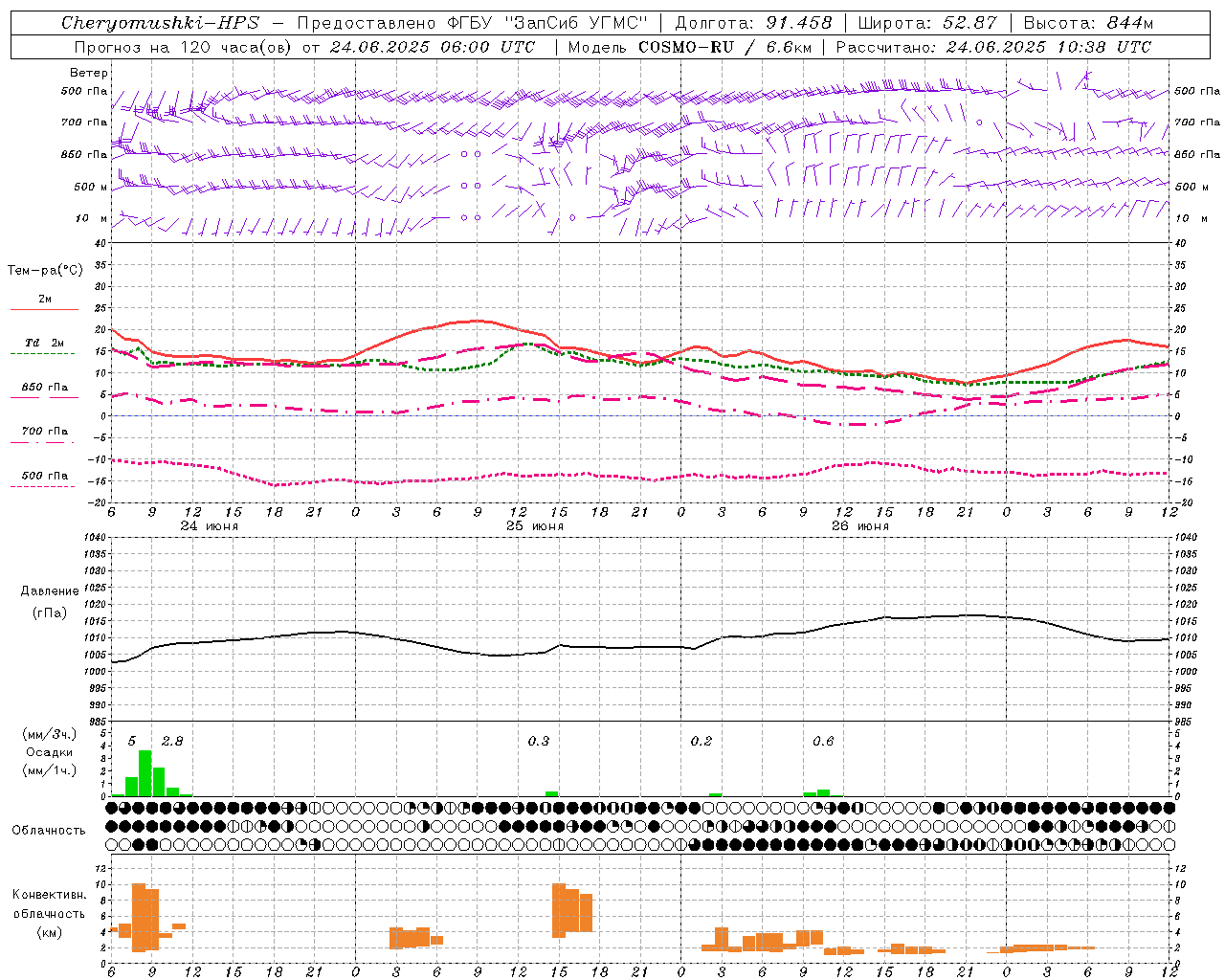The width and height of the screenshot is (1225, 980).
Task: Select the Долгота: 91.458 header value
Action: pyautogui.click(x=753, y=23)
